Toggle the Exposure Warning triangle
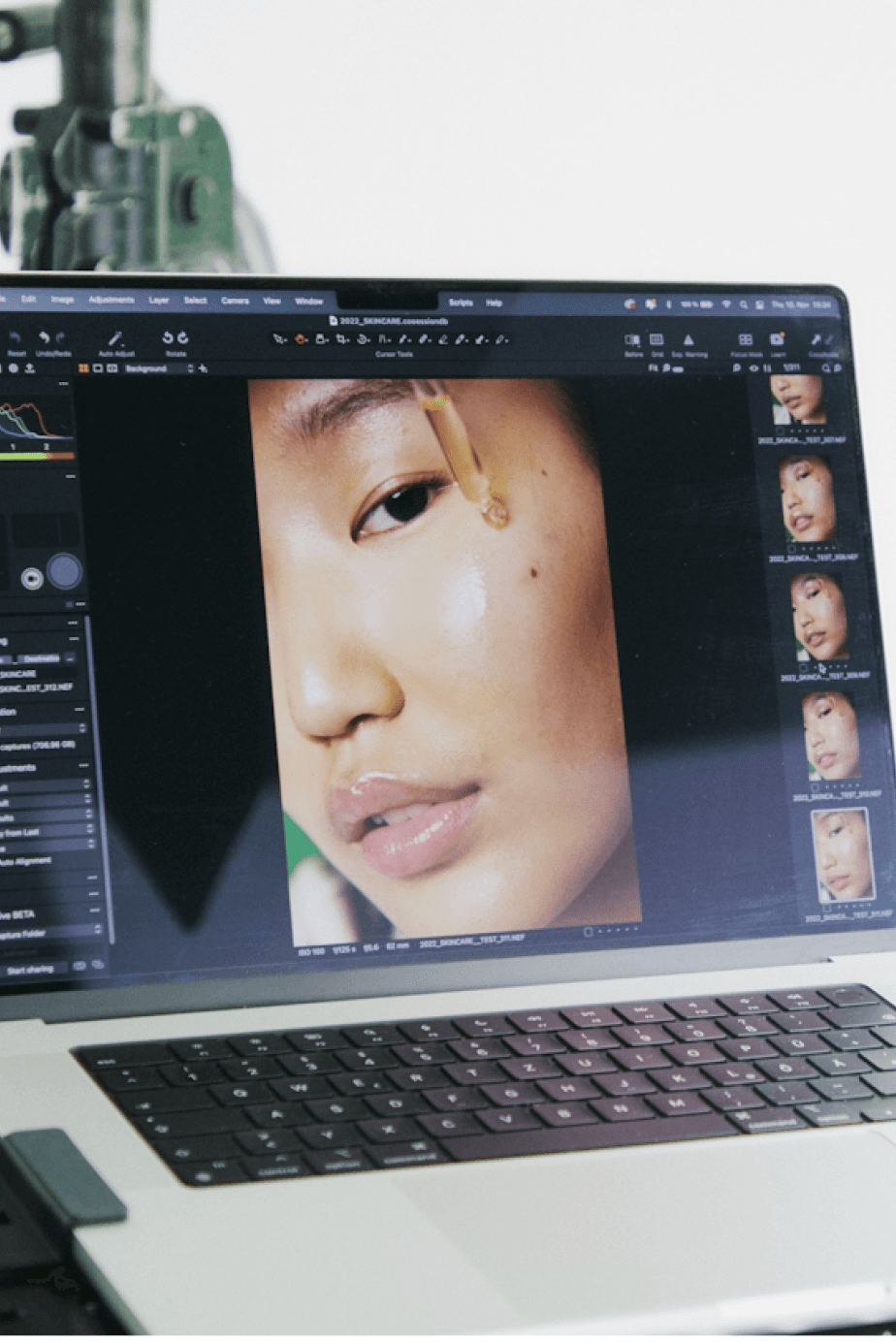 [x=688, y=339]
